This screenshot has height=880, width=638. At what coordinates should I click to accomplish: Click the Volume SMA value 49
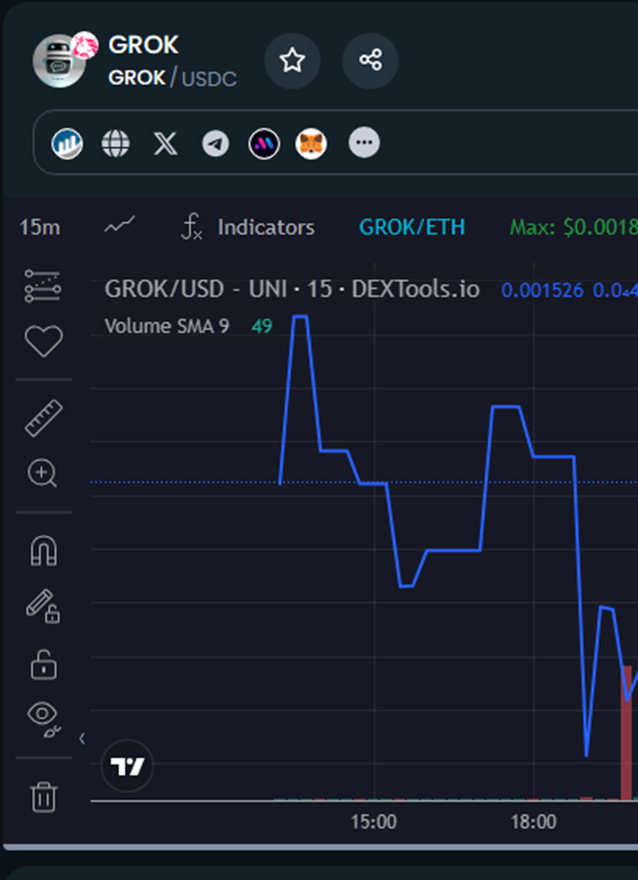coord(261,326)
